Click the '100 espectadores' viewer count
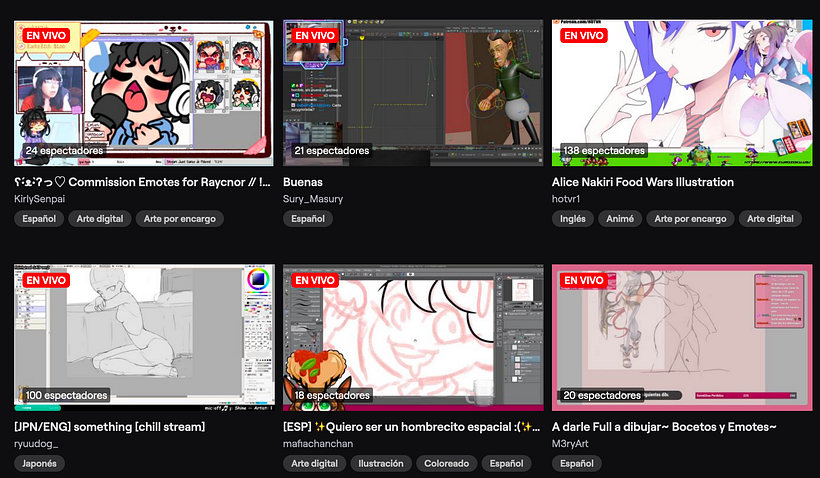820x478 pixels. (66, 395)
